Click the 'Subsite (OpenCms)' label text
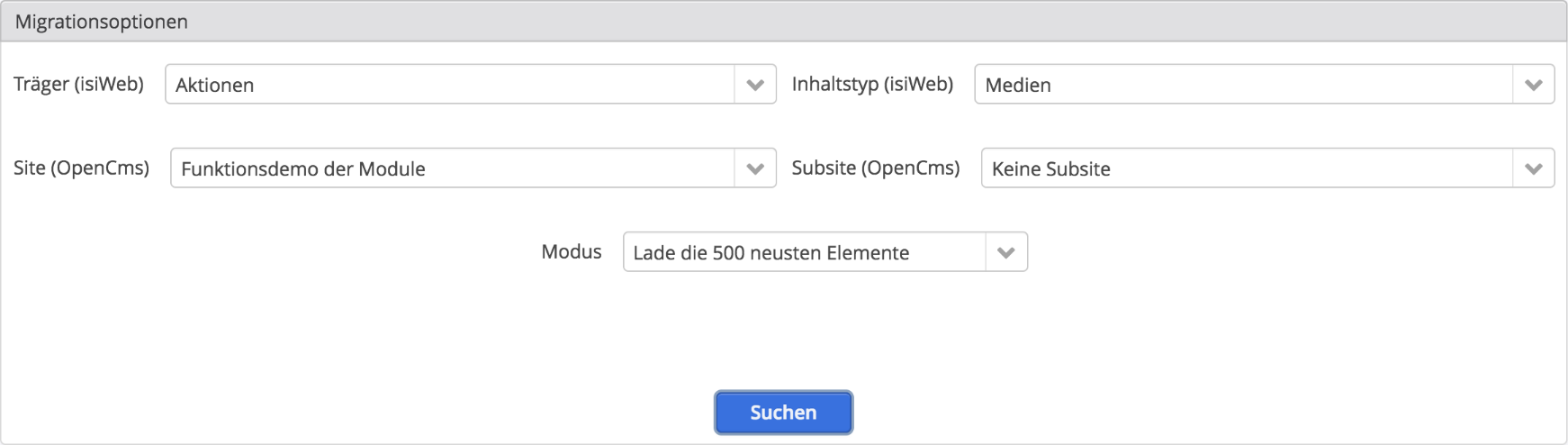1568x445 pixels. pos(876,168)
